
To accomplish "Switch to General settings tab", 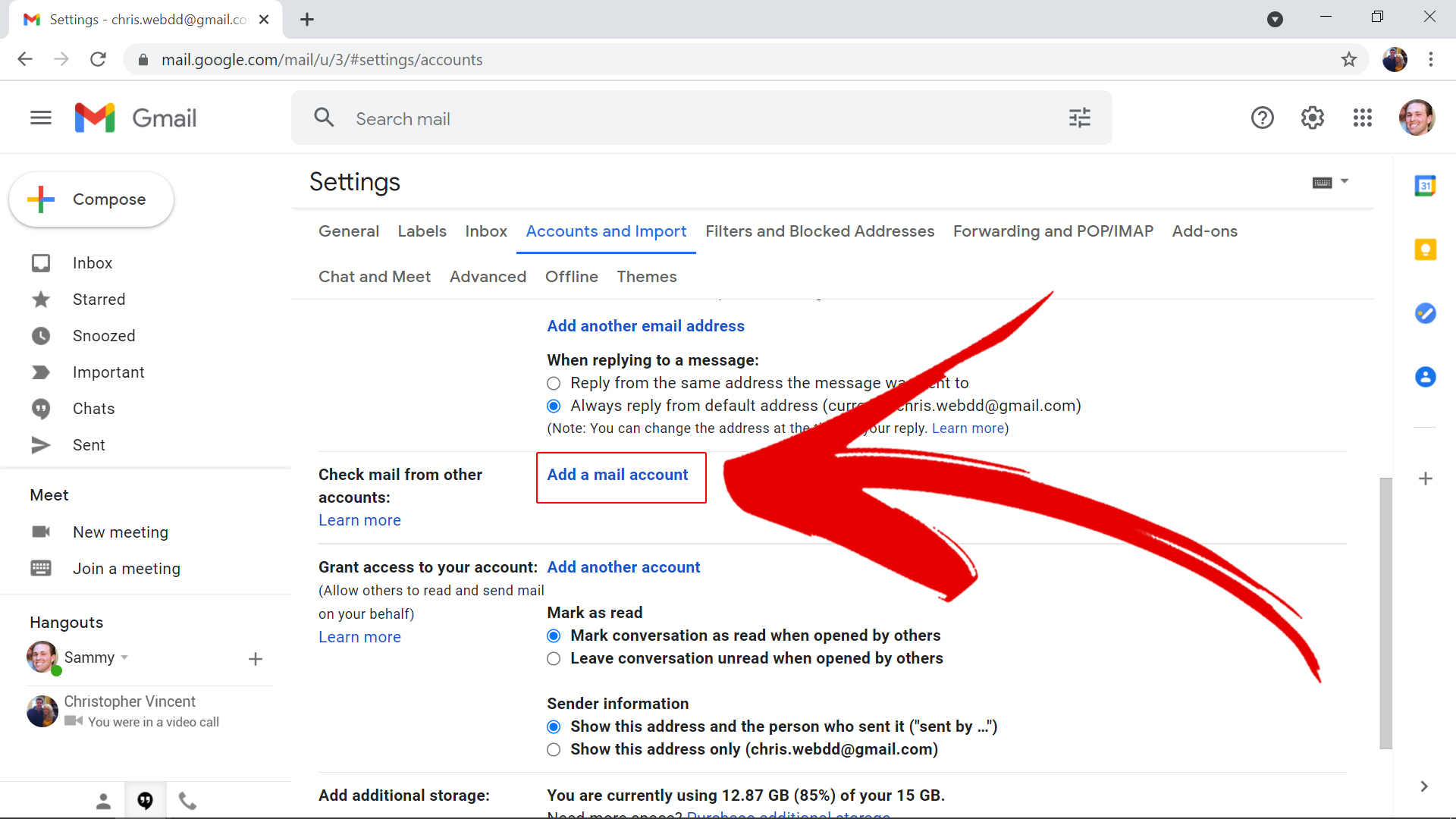I will click(349, 231).
